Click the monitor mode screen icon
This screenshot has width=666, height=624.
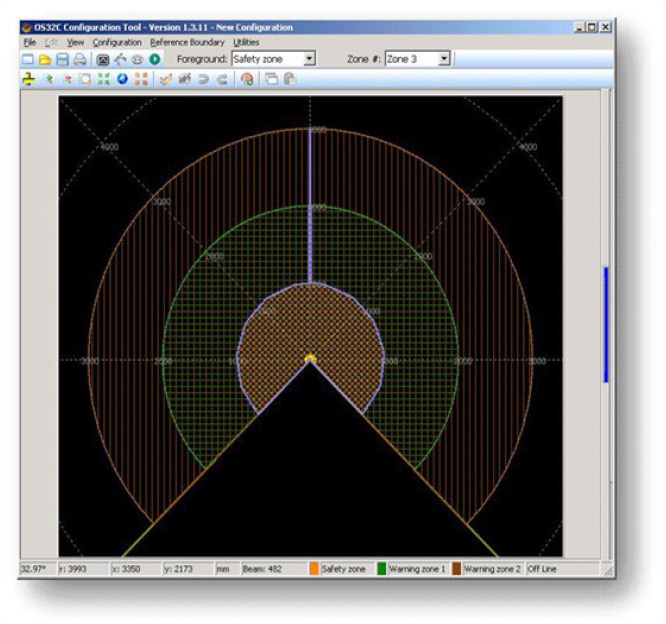click(x=103, y=59)
